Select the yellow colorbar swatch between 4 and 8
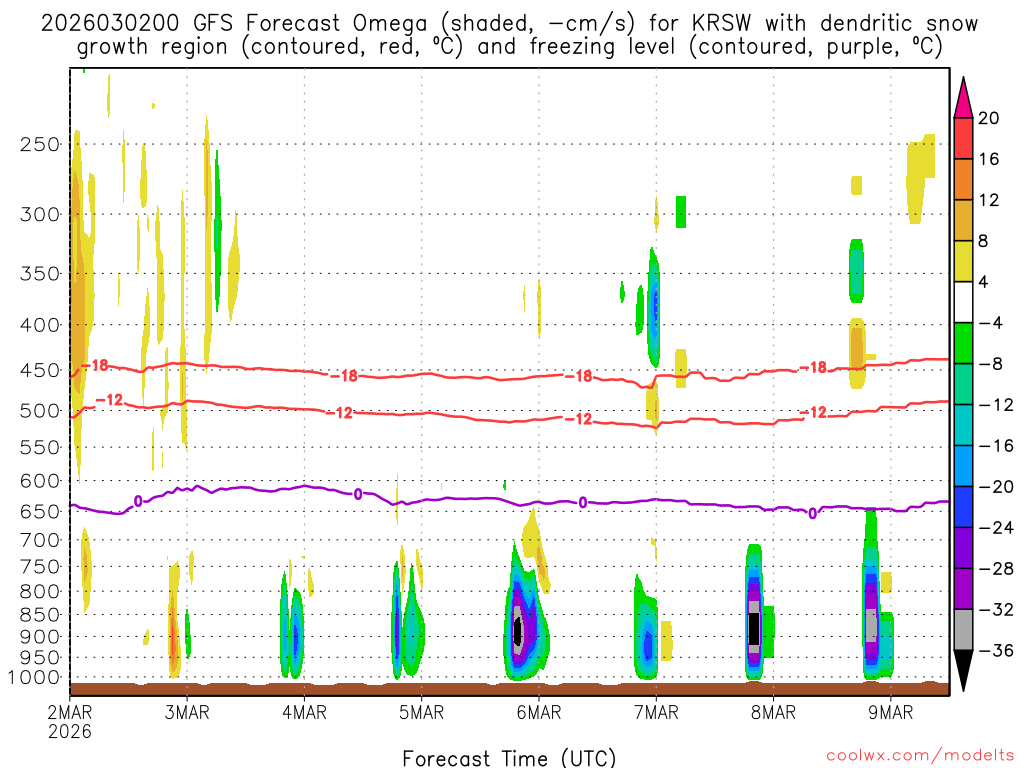Screen dimensions: 1024x768 tap(963, 261)
